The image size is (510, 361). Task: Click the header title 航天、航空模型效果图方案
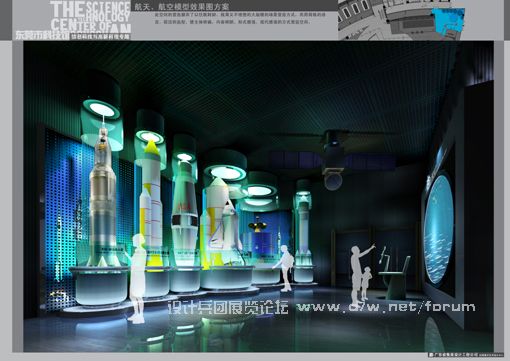point(181,6)
